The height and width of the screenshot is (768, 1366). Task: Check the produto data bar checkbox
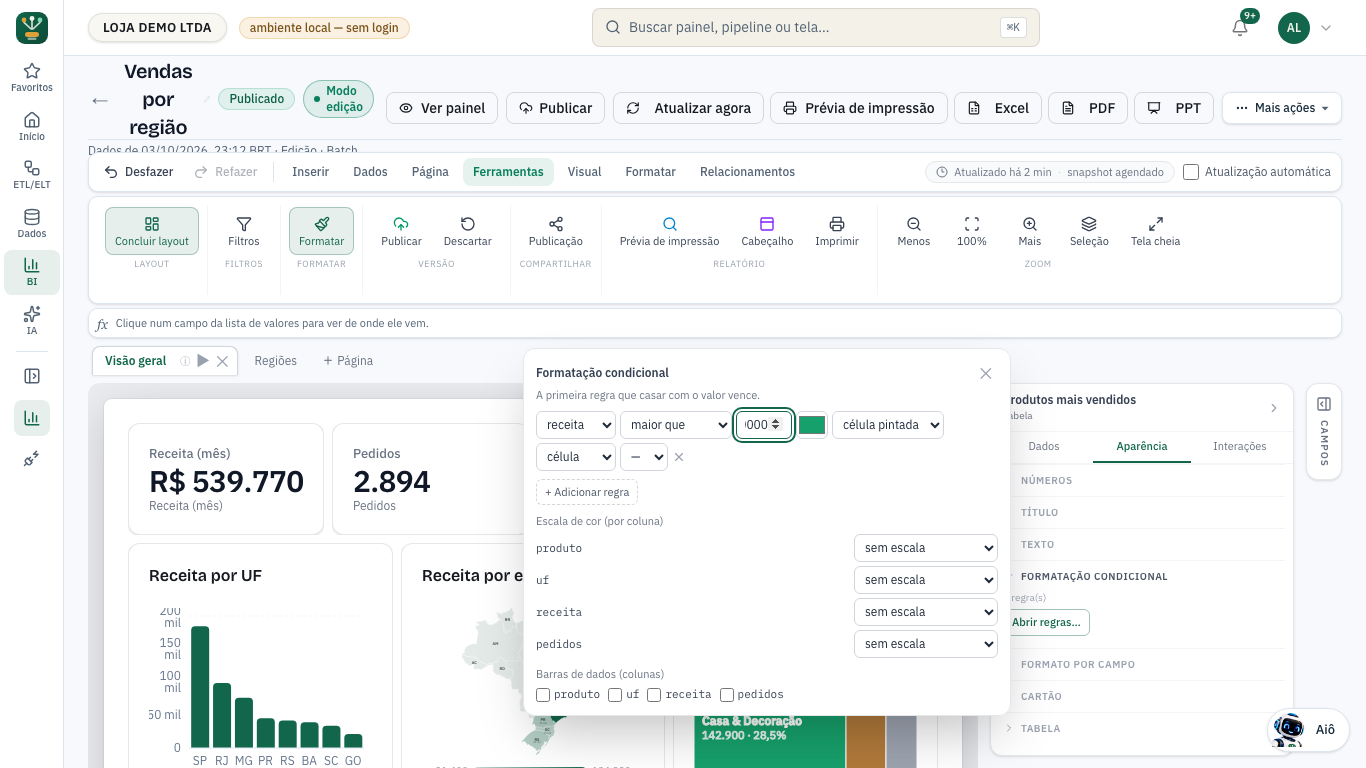[543, 694]
